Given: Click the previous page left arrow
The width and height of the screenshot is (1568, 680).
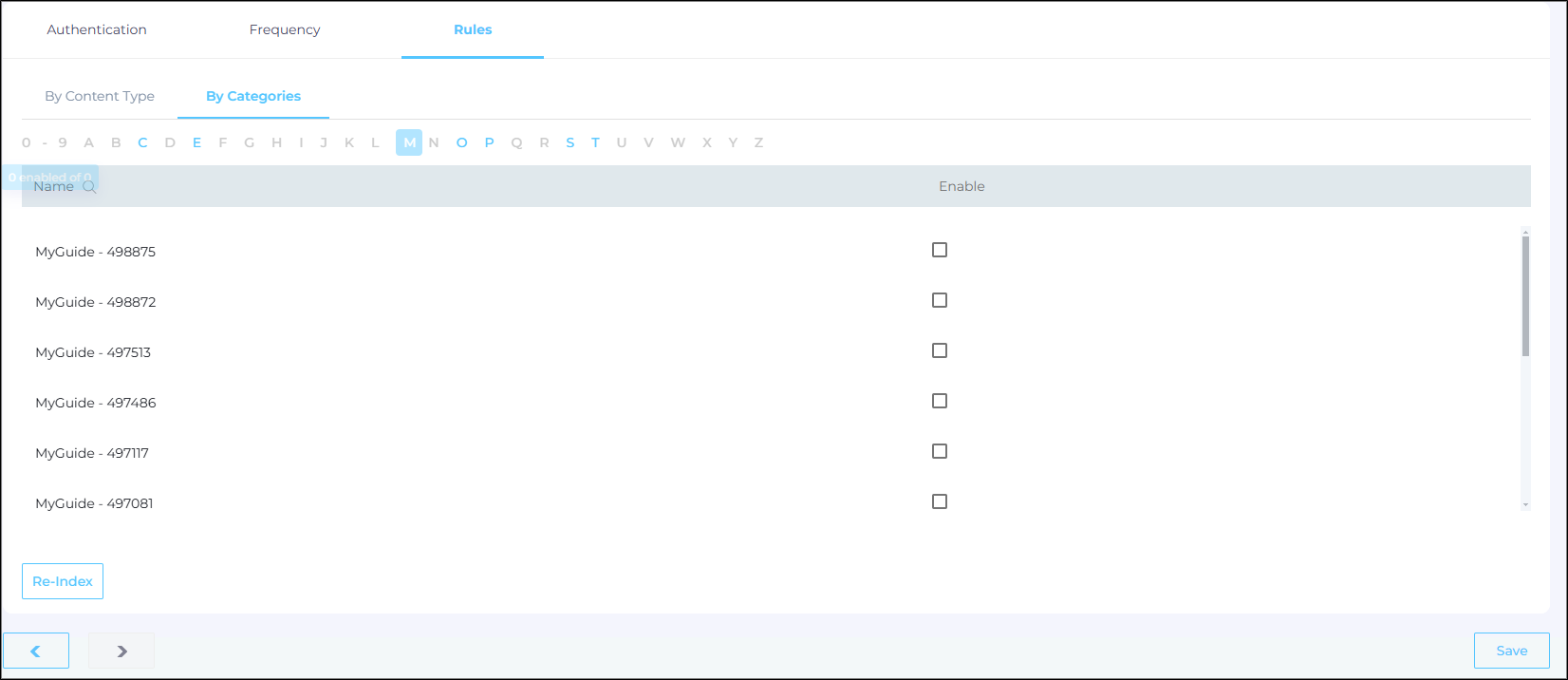Looking at the screenshot, I should pos(36,651).
